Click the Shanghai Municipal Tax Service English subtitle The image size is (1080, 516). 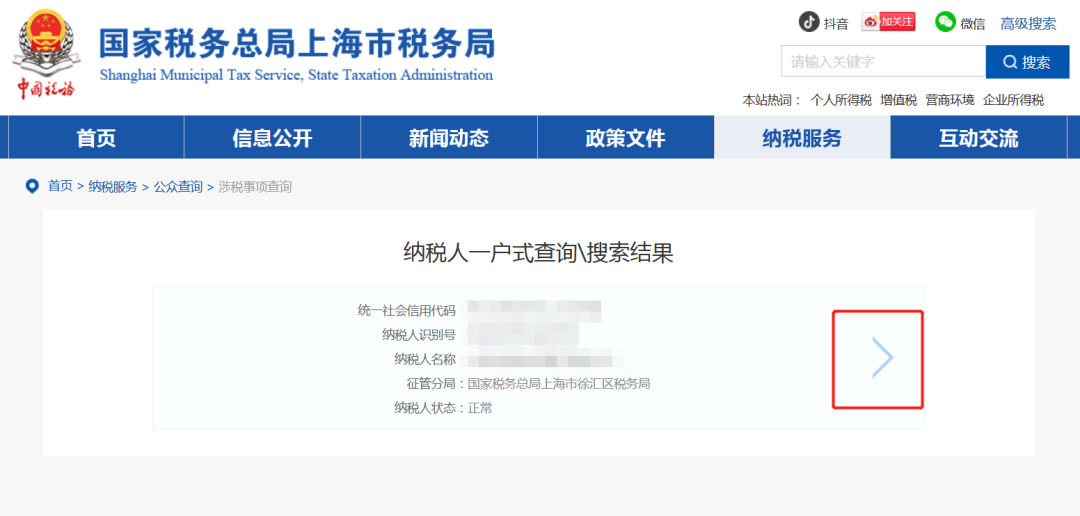[x=296, y=75]
